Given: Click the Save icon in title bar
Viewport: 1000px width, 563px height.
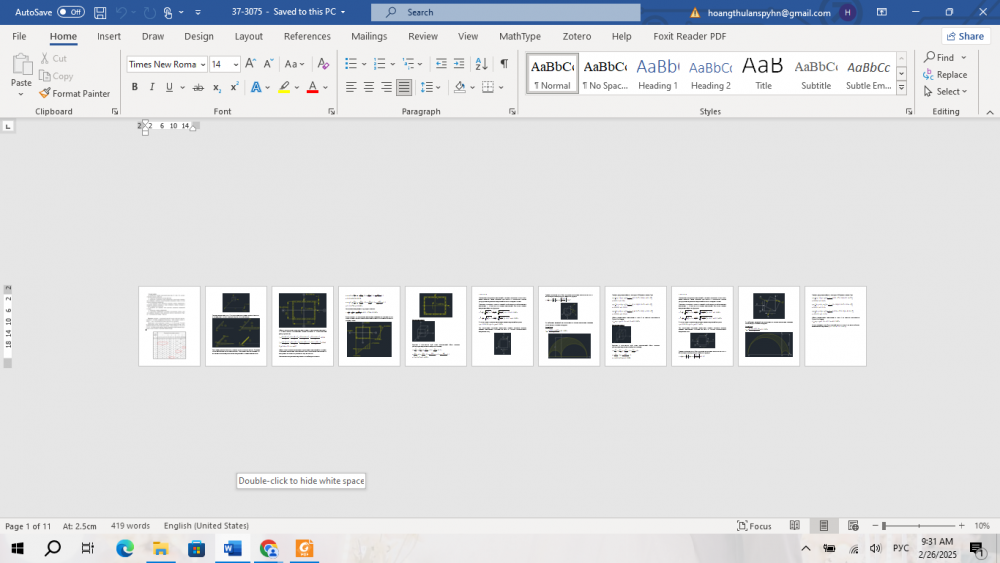Looking at the screenshot, I should pos(100,12).
